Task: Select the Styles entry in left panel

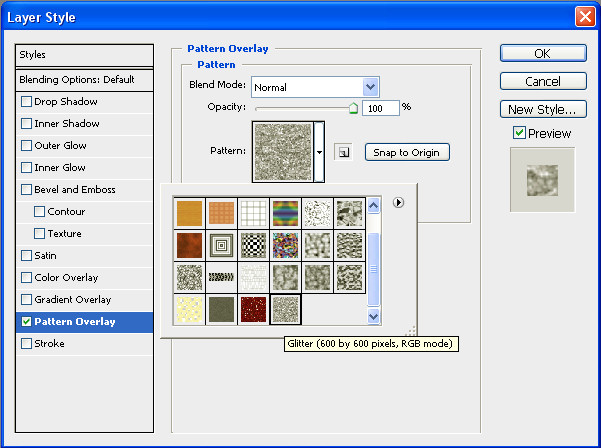Action: click(x=84, y=55)
